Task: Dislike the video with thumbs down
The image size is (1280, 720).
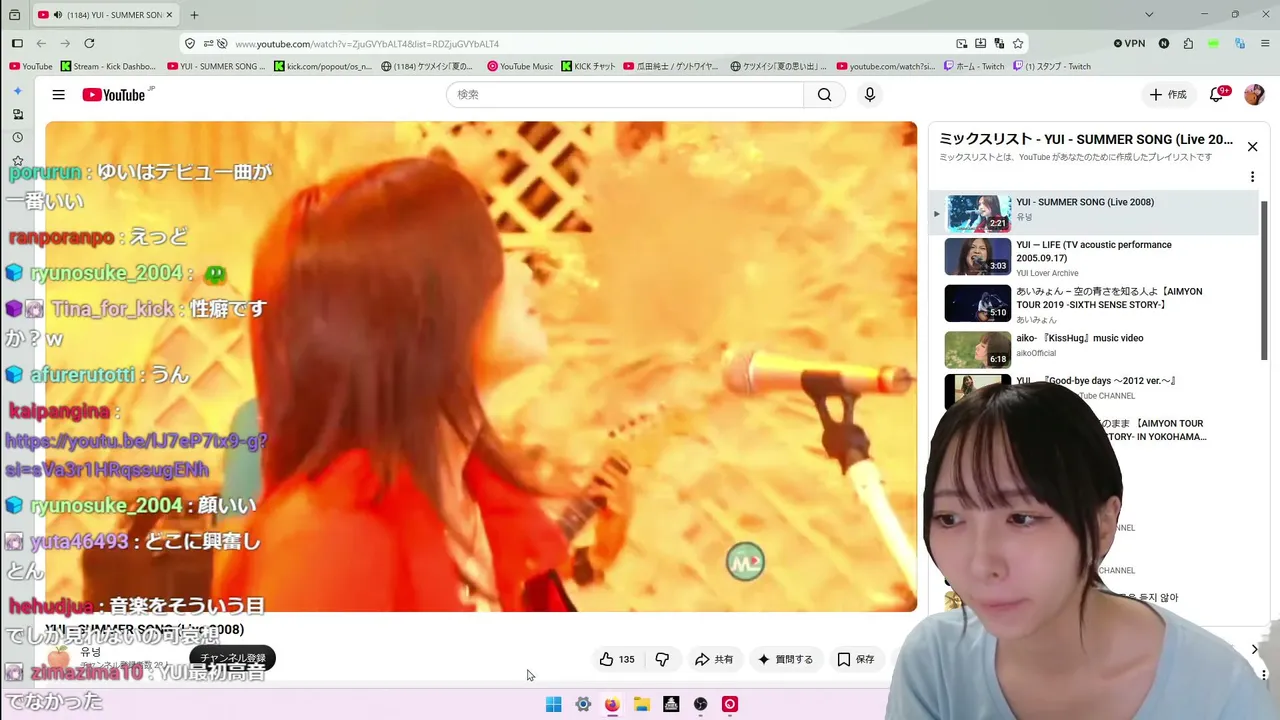Action: (x=662, y=659)
